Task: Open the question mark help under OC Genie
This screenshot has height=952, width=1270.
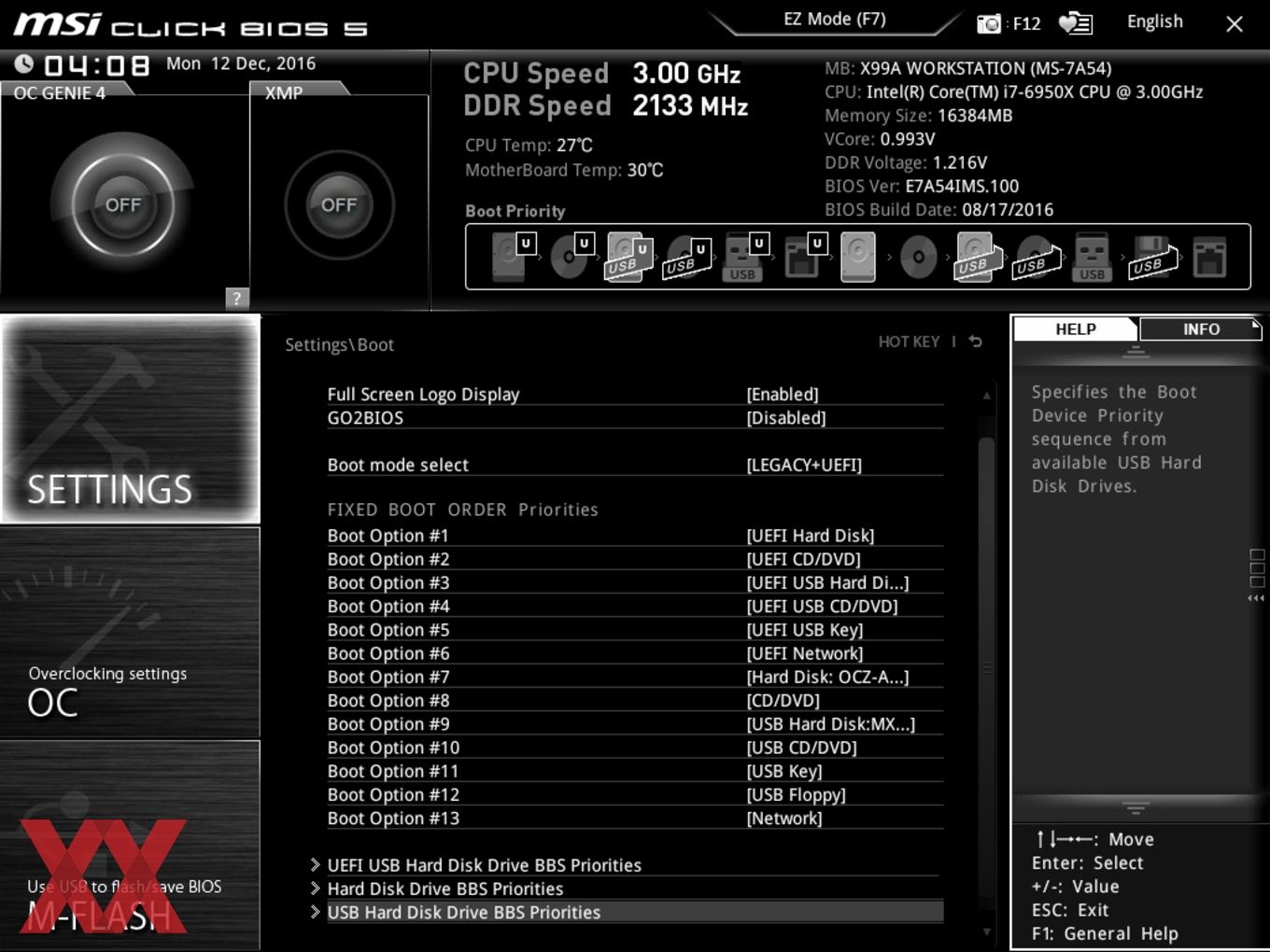Action: click(237, 298)
